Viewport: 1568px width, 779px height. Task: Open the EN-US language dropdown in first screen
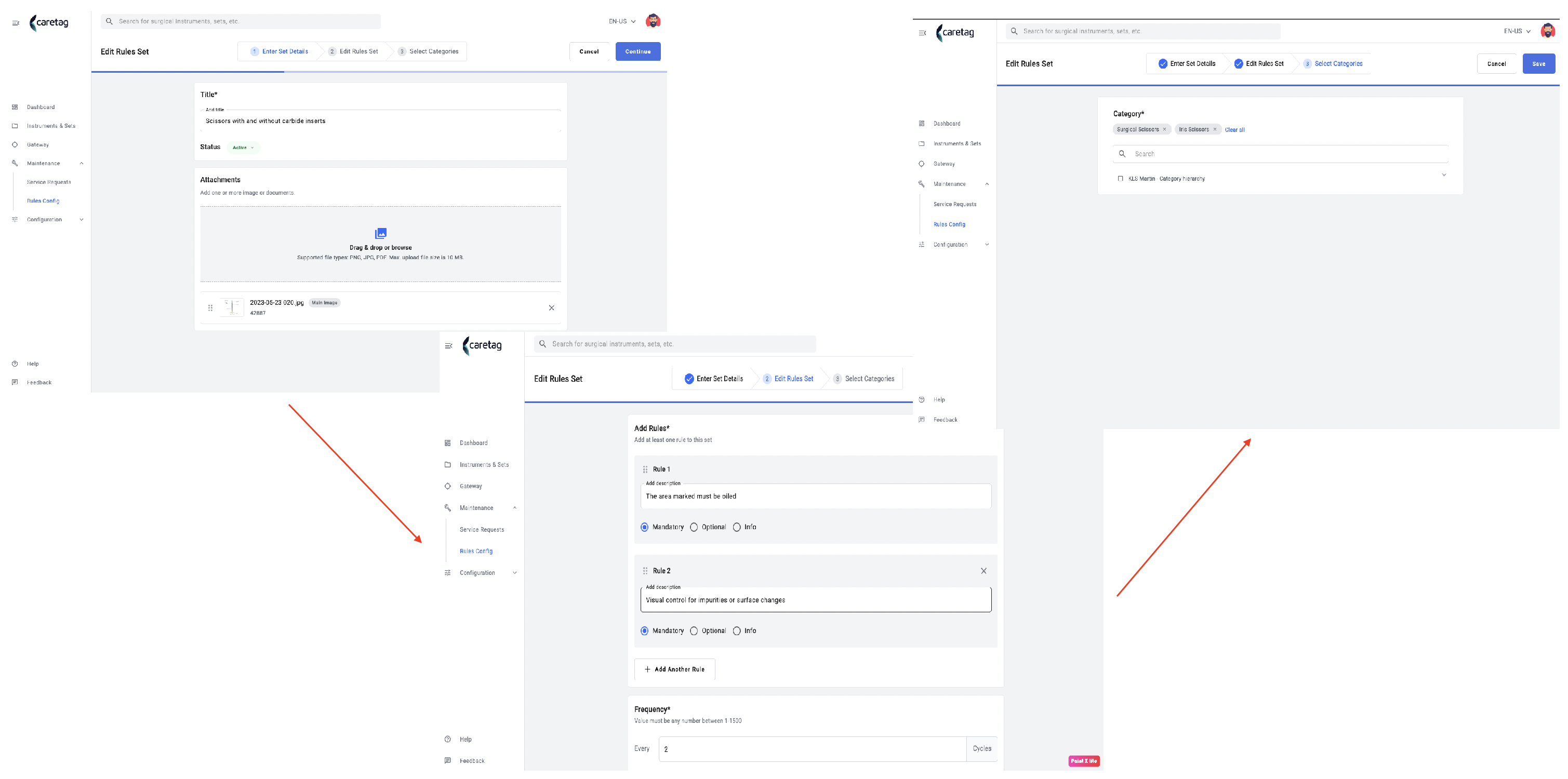[x=622, y=21]
